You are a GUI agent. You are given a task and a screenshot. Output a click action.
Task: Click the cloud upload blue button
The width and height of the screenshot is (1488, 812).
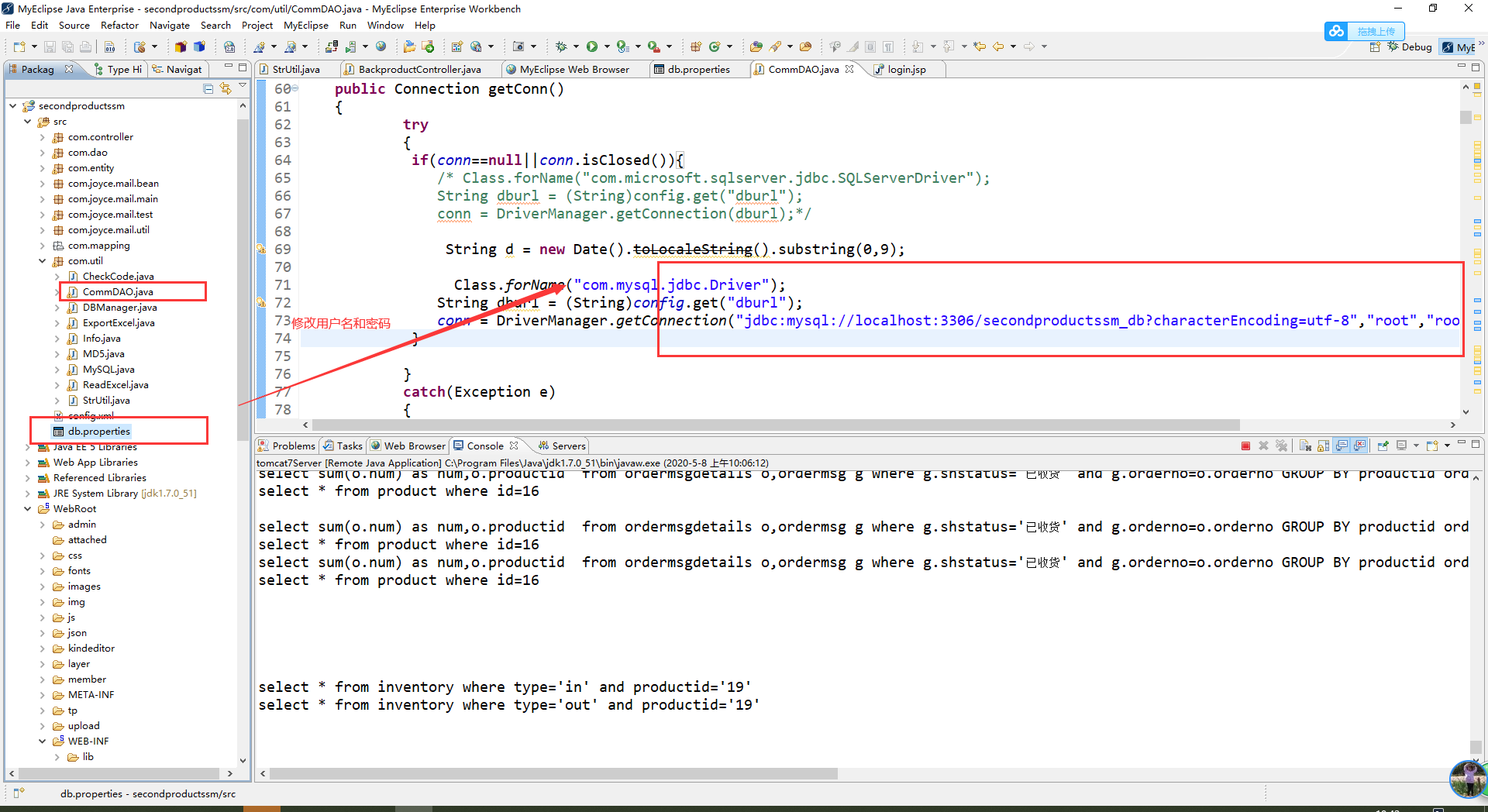click(x=1364, y=31)
